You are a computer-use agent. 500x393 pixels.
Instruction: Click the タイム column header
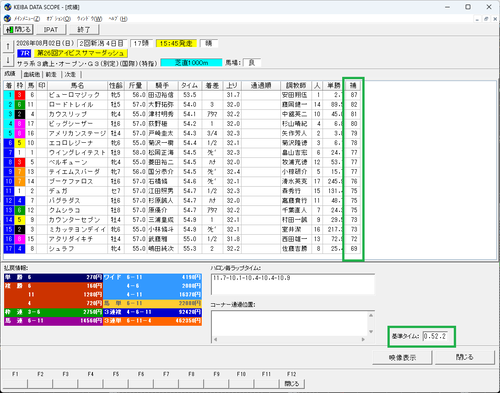click(189, 86)
